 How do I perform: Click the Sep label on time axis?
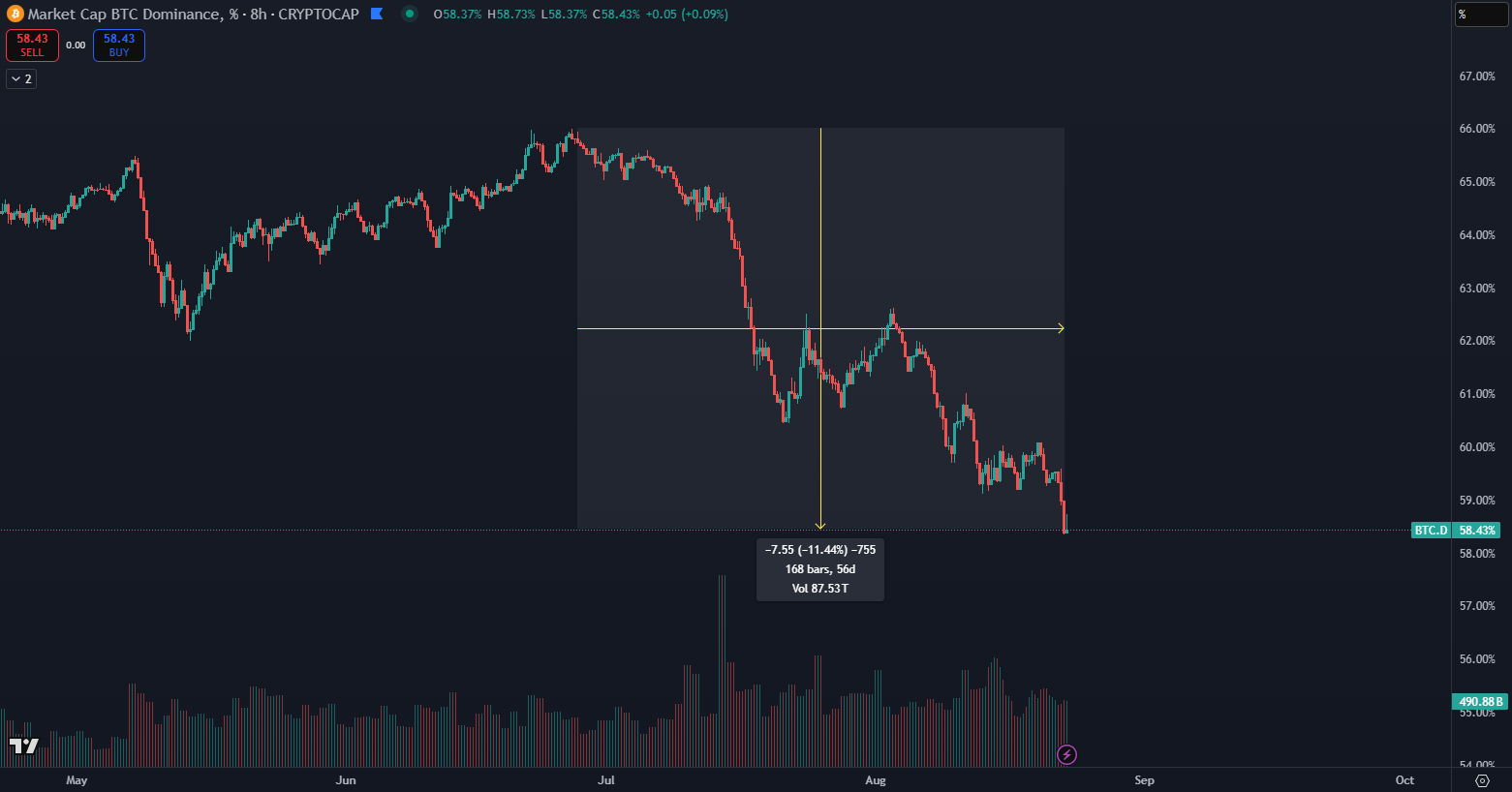(x=1144, y=780)
